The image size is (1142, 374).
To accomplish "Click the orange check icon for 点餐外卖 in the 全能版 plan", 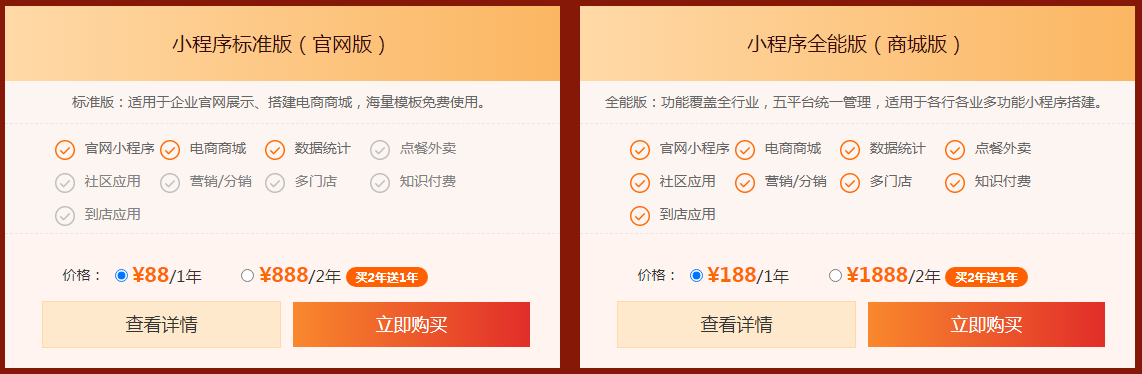I will coord(955,150).
